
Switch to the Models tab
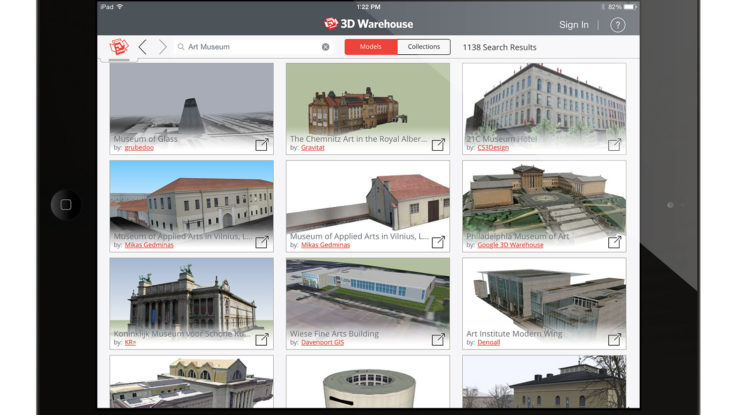tap(371, 47)
